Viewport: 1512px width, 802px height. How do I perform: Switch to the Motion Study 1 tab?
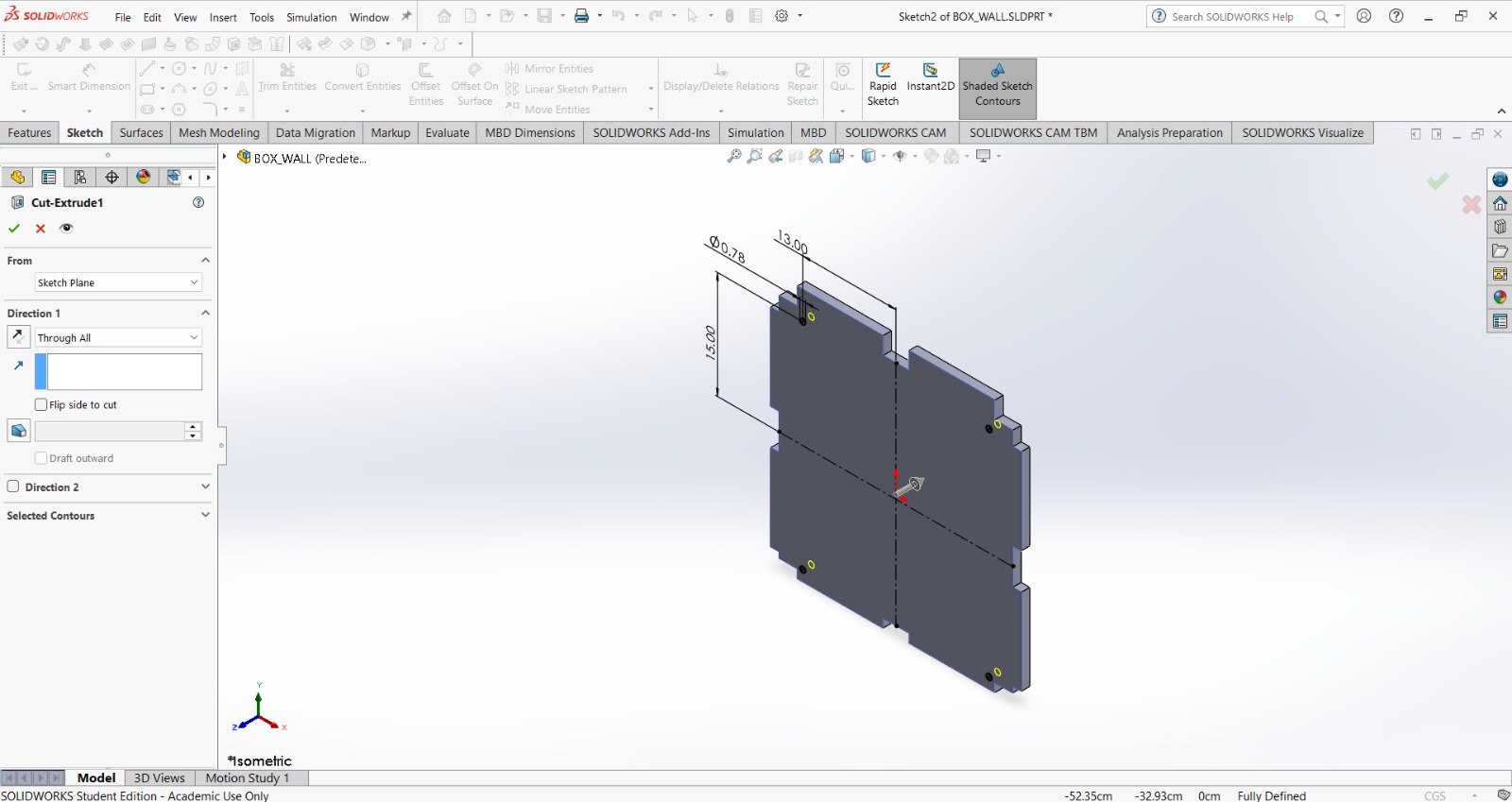[248, 778]
